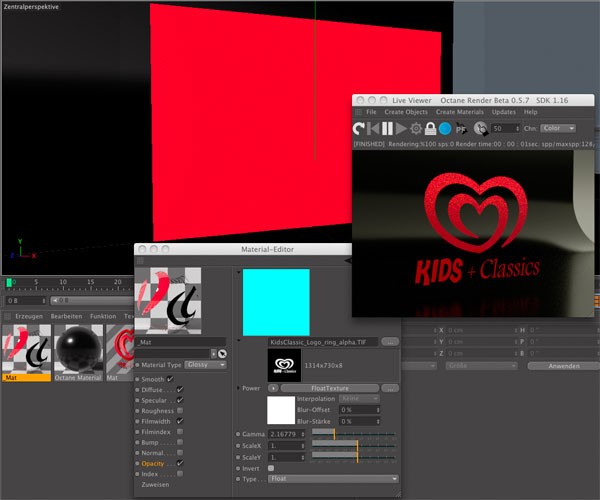This screenshot has height=500, width=600.
Task: Select the PF pick focus icon
Action: tap(461, 129)
